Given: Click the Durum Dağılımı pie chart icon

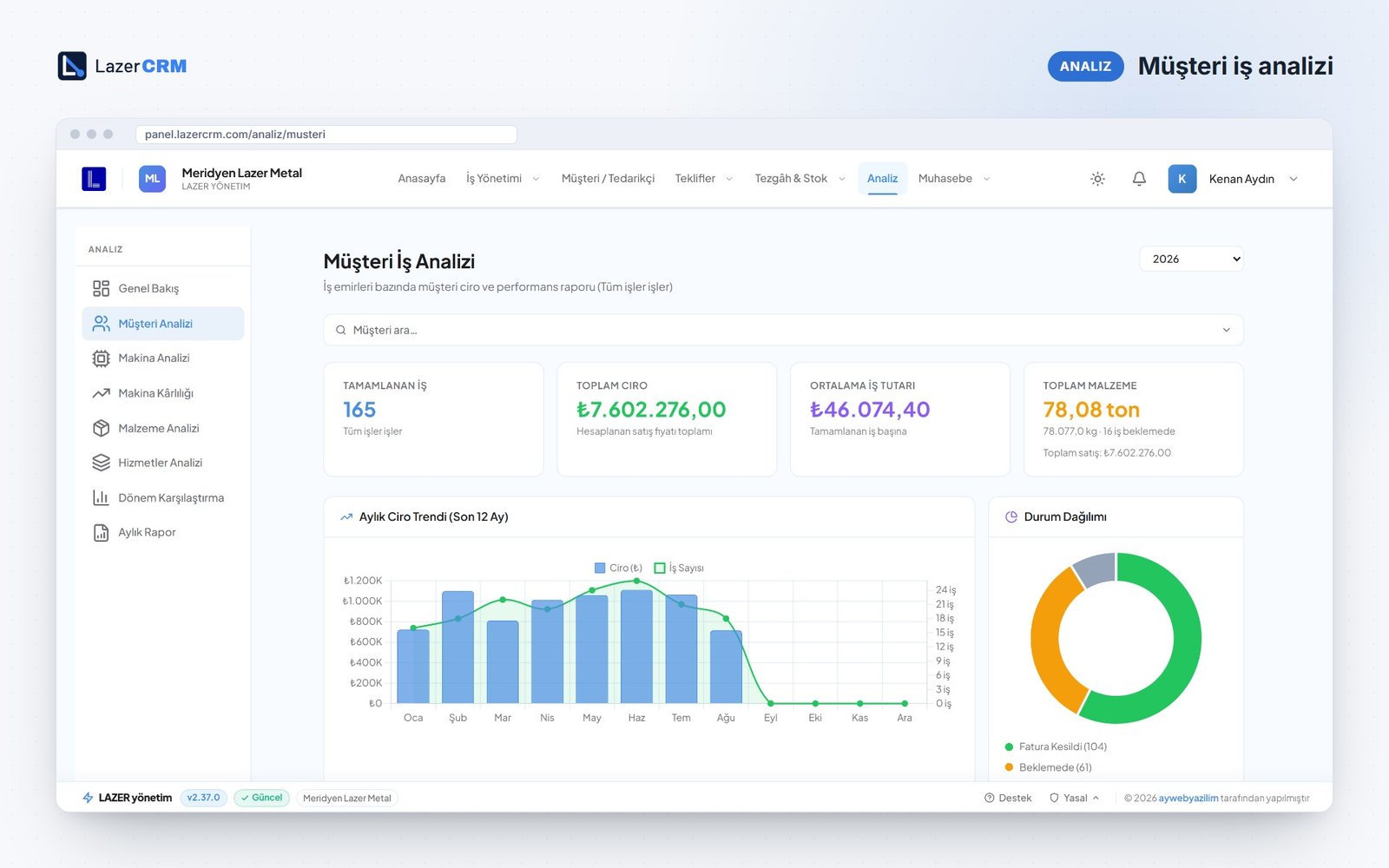Looking at the screenshot, I should pyautogui.click(x=1010, y=516).
